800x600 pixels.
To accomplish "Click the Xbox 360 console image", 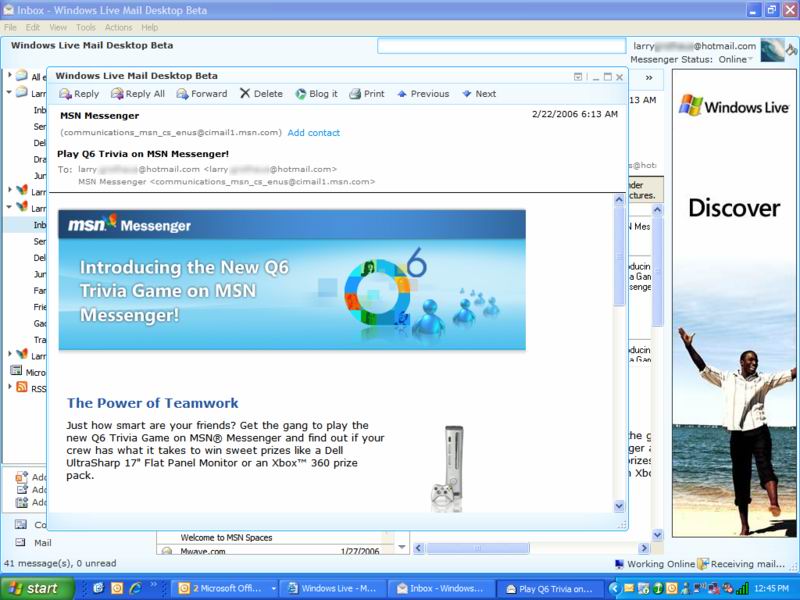I will (448, 468).
